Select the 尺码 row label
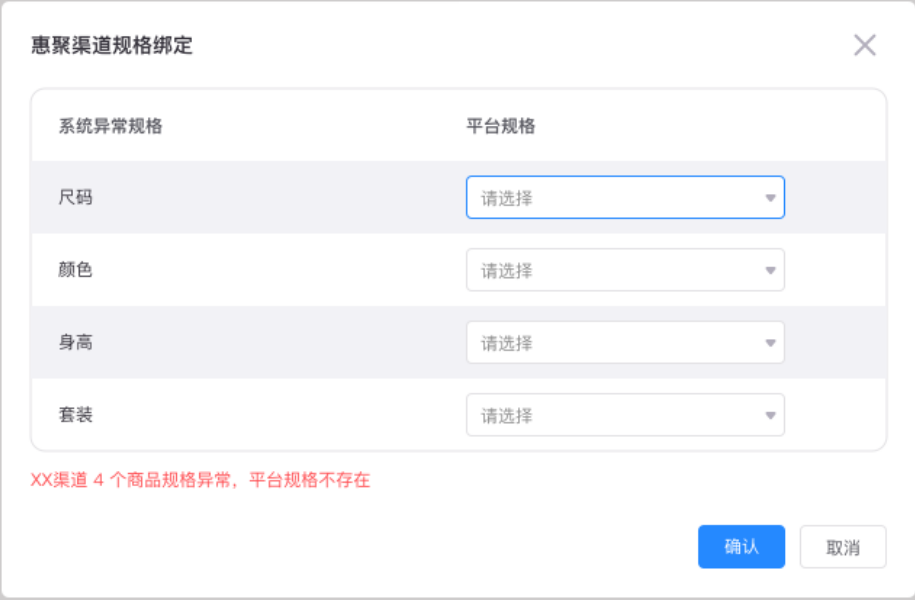Image resolution: width=915 pixels, height=600 pixels. [75, 197]
